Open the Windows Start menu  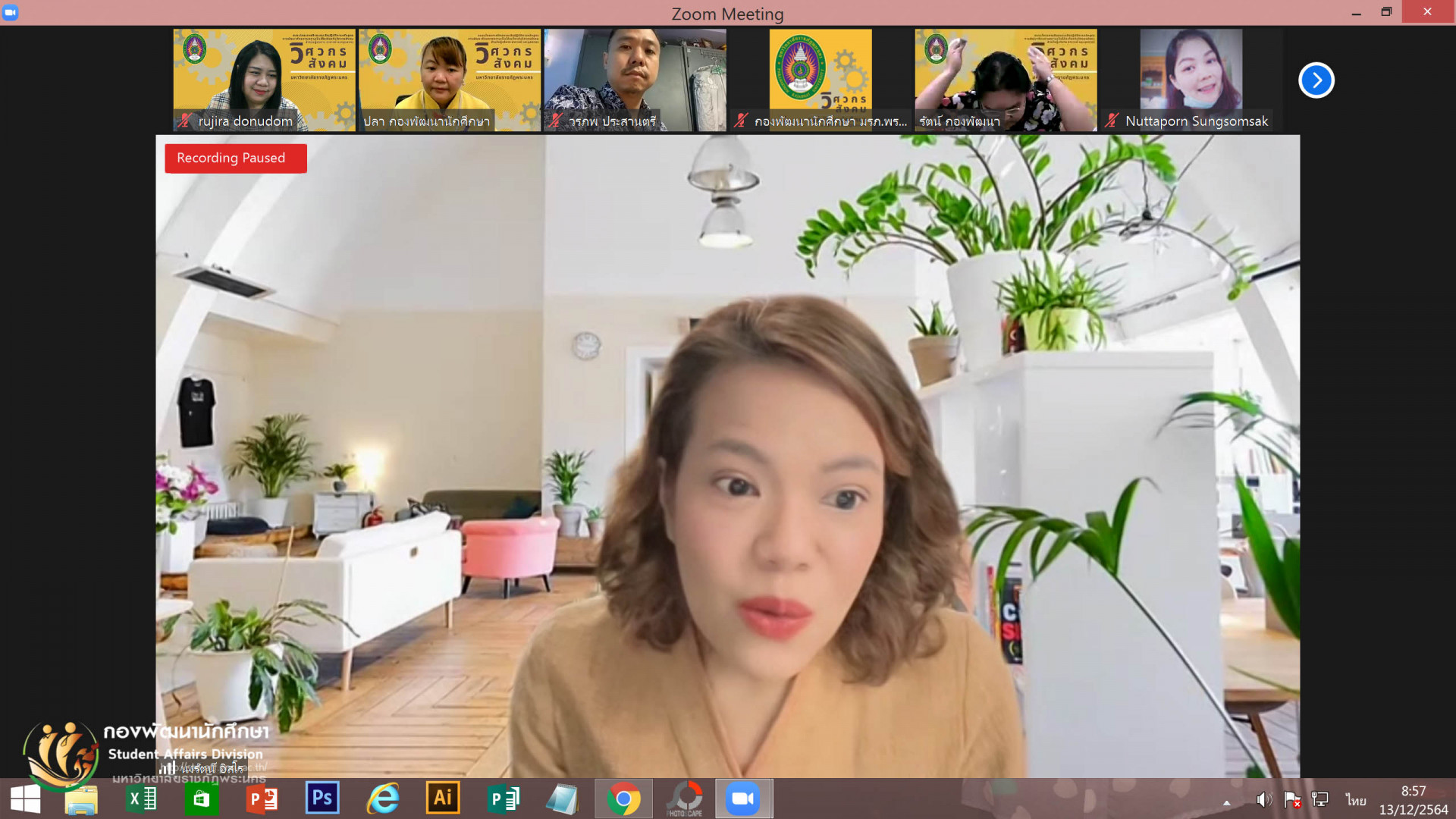26,799
